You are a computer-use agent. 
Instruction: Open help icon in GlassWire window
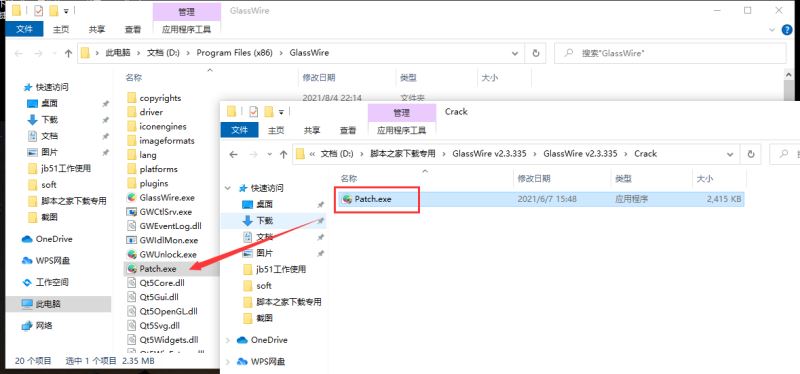pos(787,30)
